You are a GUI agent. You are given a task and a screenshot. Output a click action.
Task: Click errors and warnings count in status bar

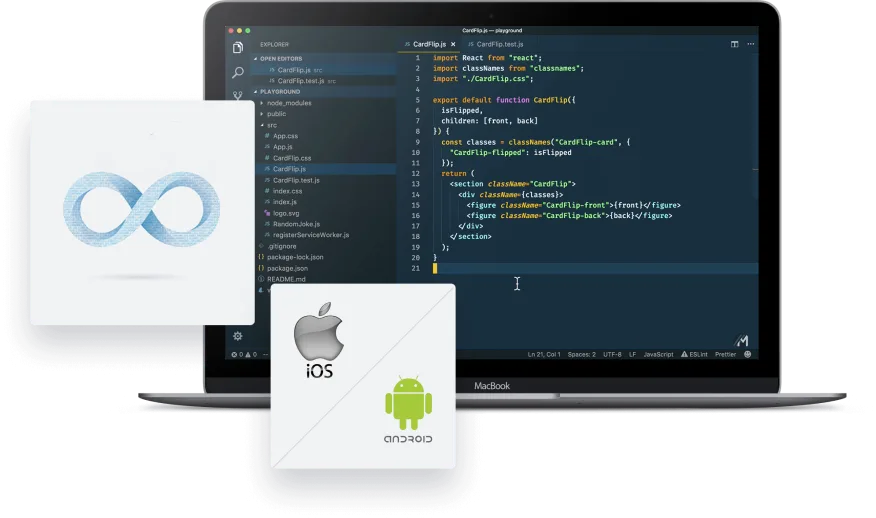pyautogui.click(x=244, y=354)
